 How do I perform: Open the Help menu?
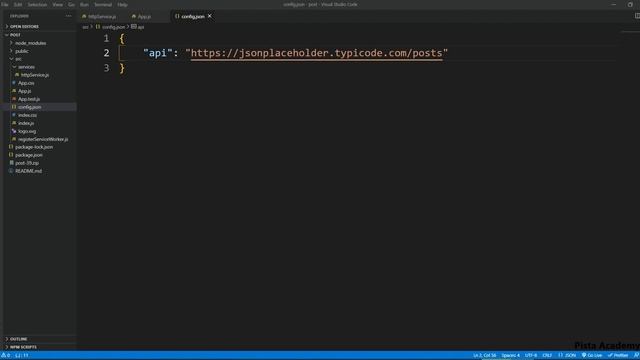click(x=122, y=4)
